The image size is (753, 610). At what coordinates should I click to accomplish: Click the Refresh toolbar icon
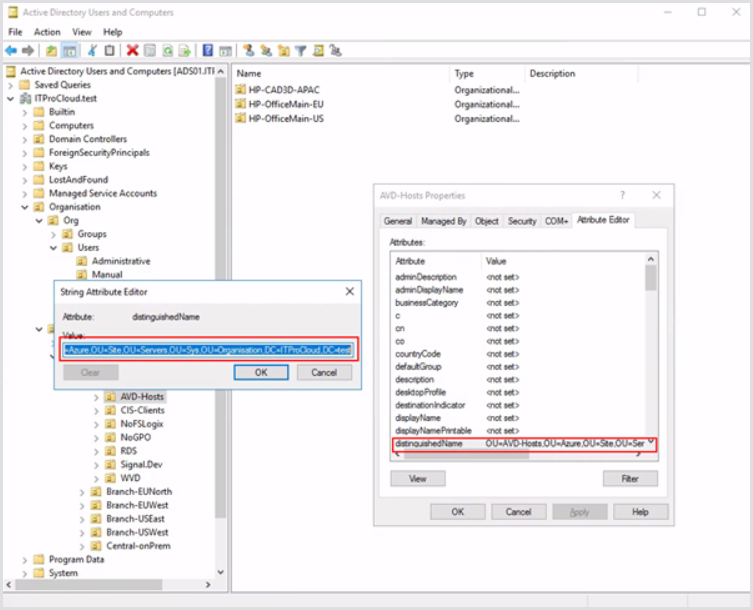166,50
